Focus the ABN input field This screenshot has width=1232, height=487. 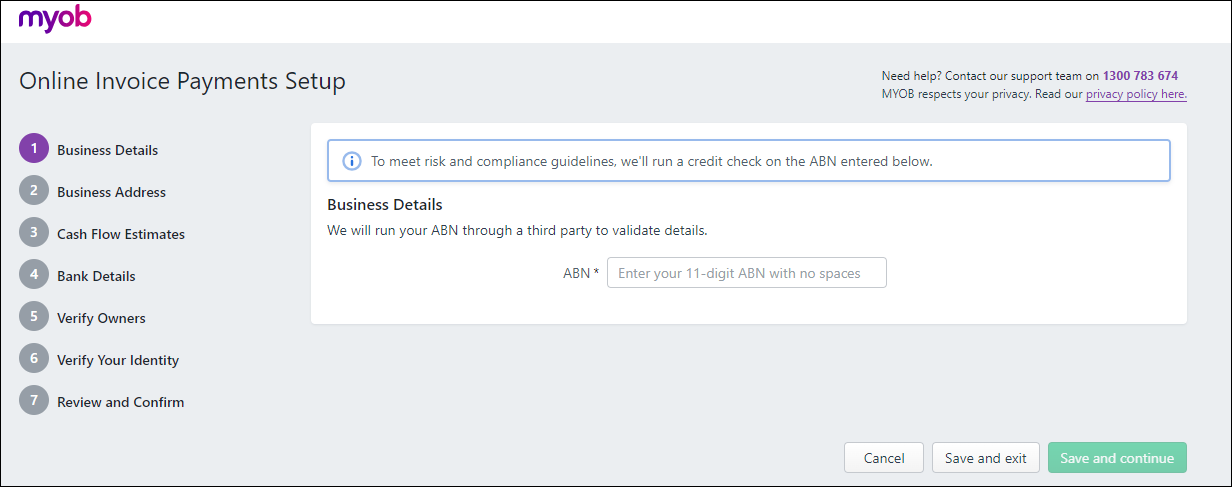pyautogui.click(x=746, y=273)
